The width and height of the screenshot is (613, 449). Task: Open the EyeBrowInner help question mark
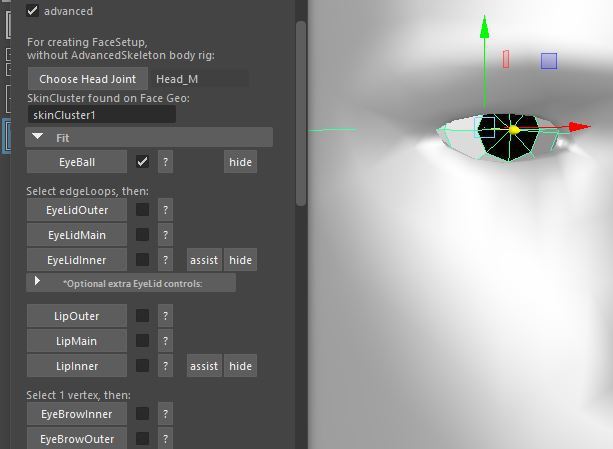coord(165,414)
